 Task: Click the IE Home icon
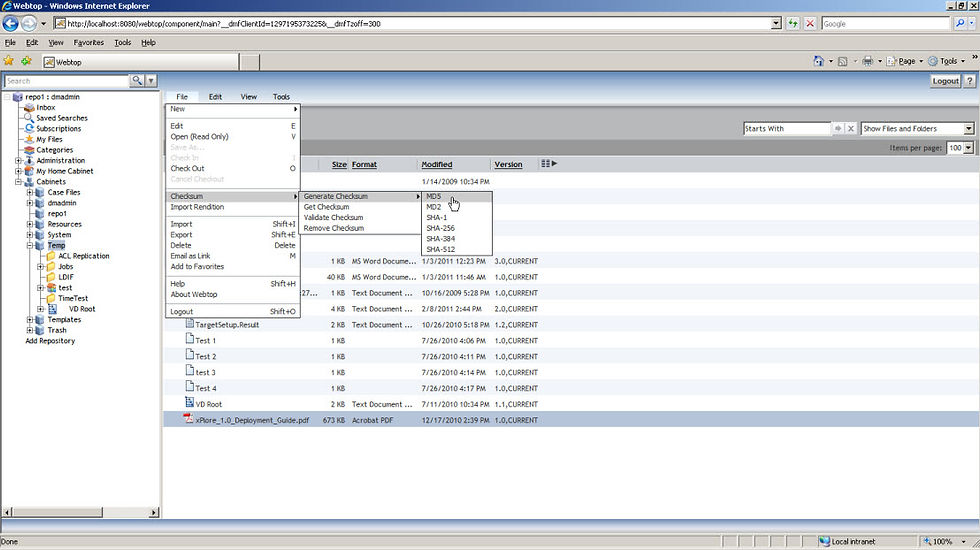tap(818, 61)
